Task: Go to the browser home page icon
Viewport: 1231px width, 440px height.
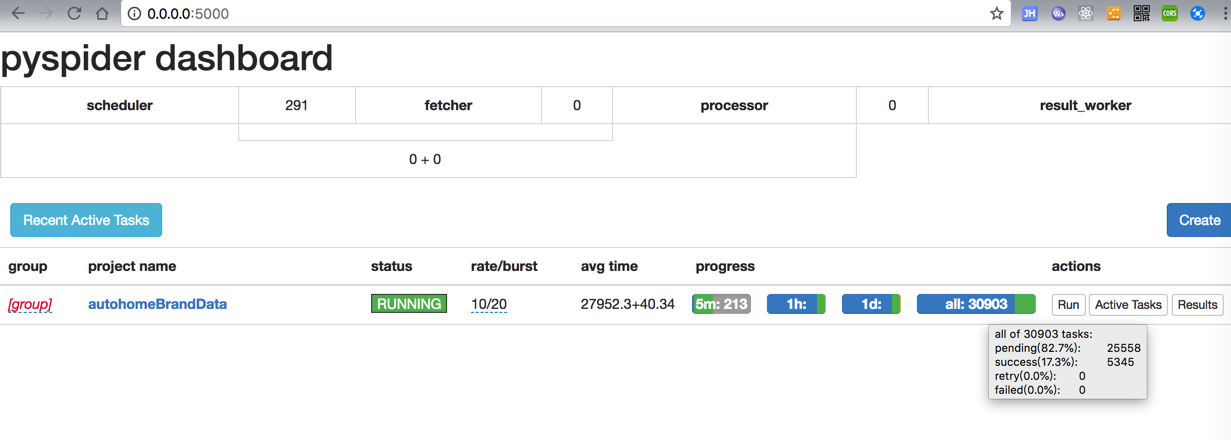Action: pyautogui.click(x=102, y=14)
